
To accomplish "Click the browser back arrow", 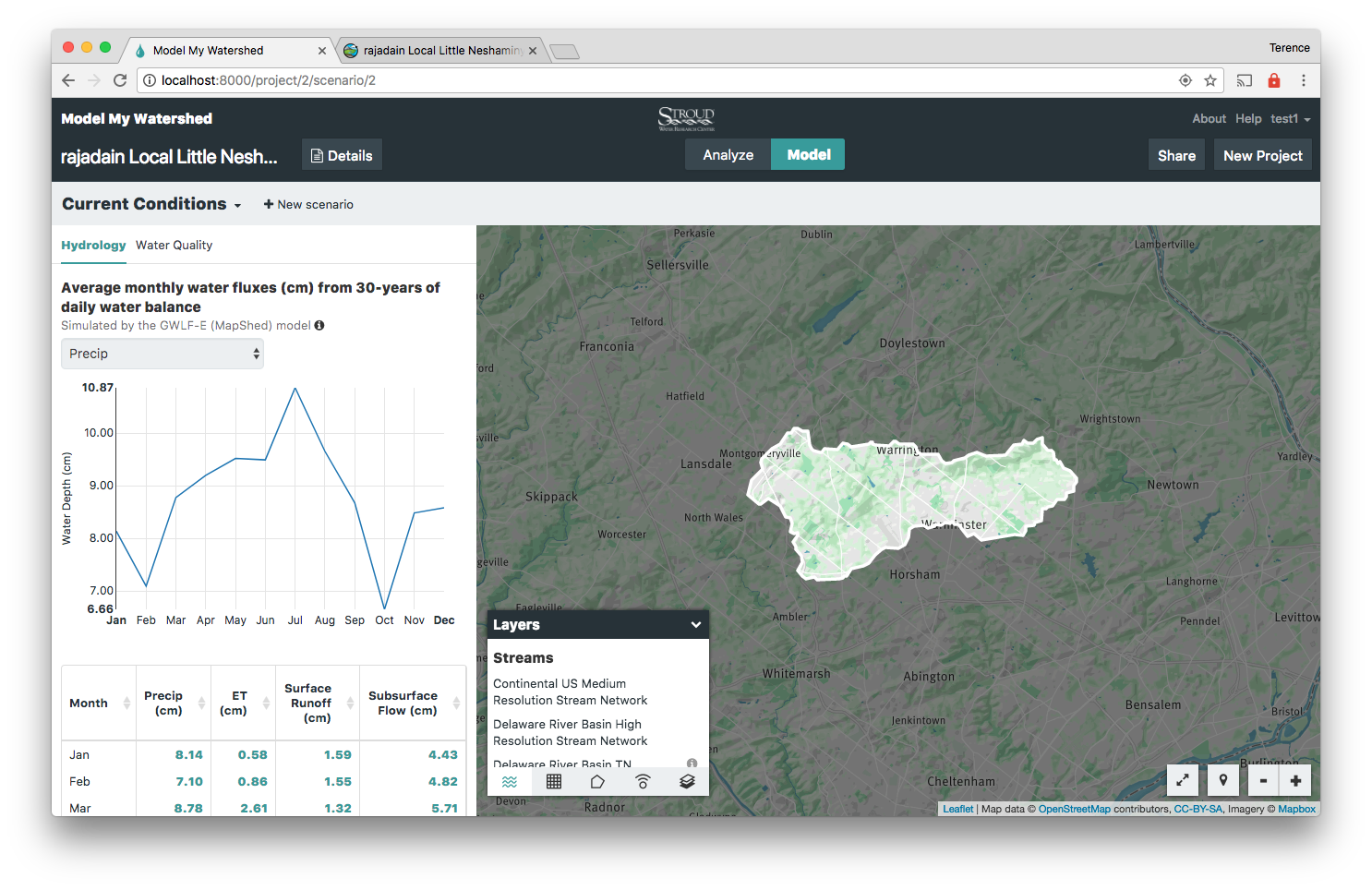I will (x=68, y=80).
